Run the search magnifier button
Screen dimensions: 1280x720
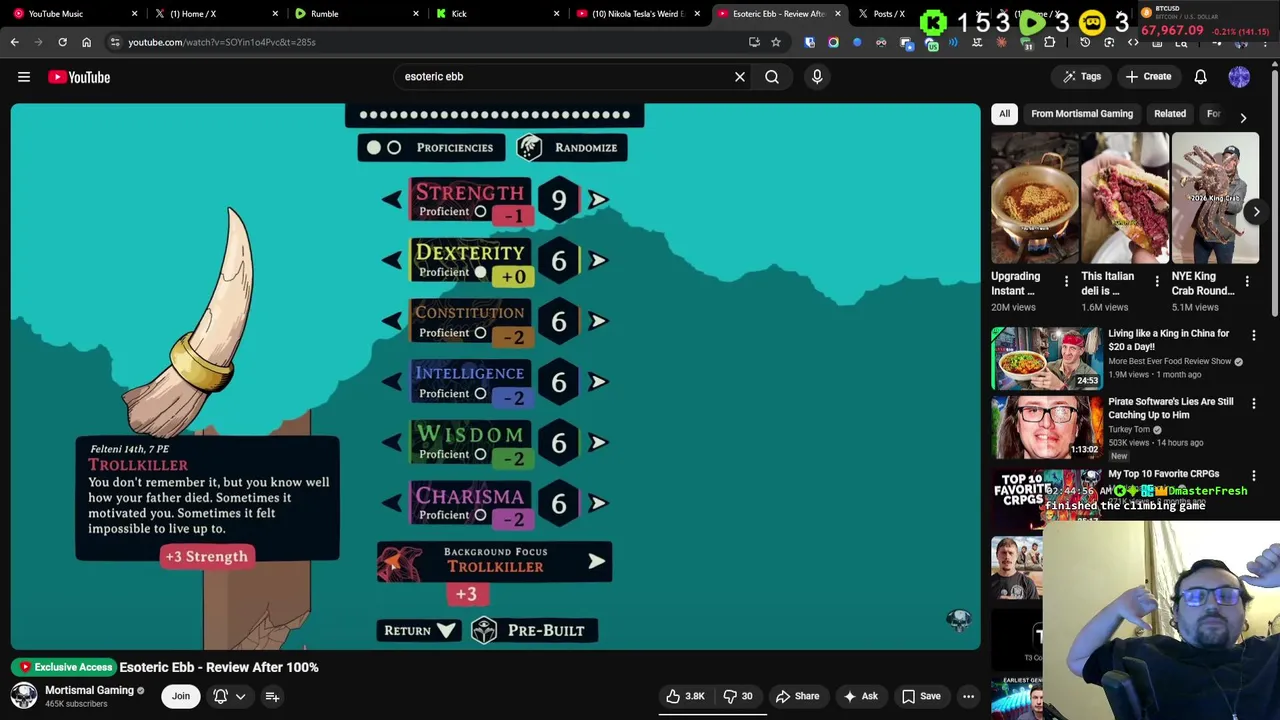(x=772, y=77)
